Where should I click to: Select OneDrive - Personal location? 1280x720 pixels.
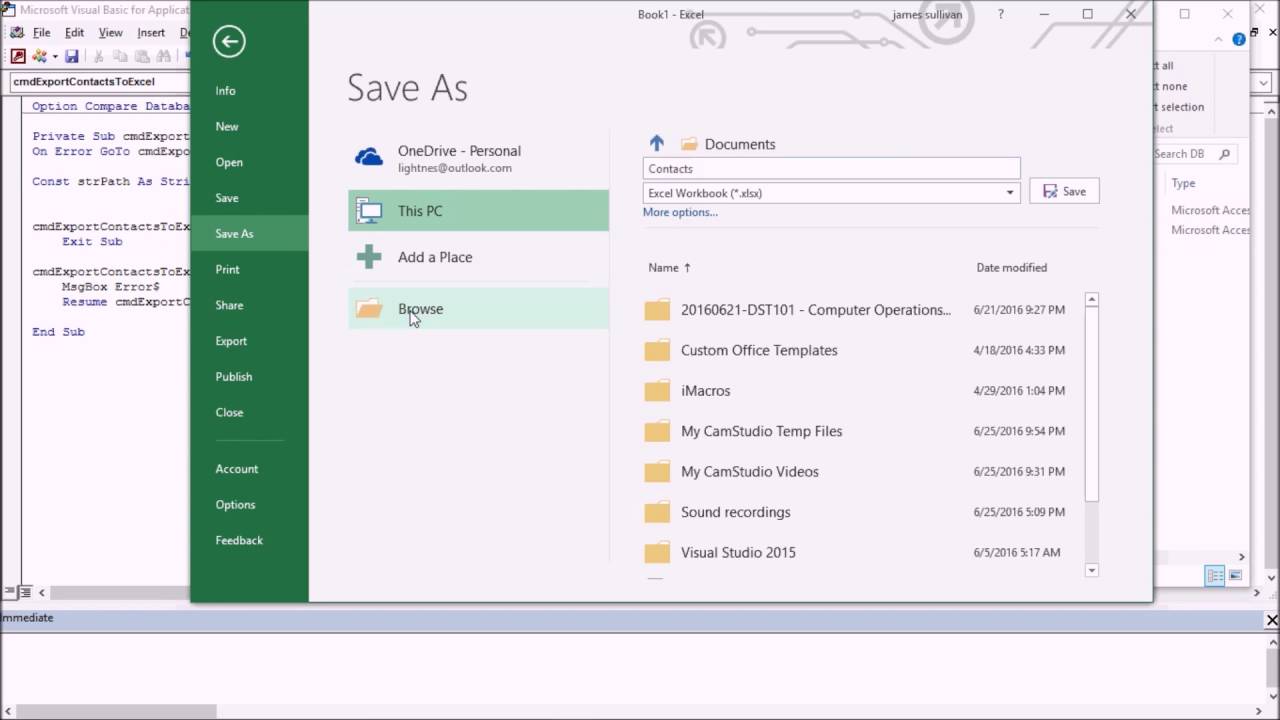(478, 159)
